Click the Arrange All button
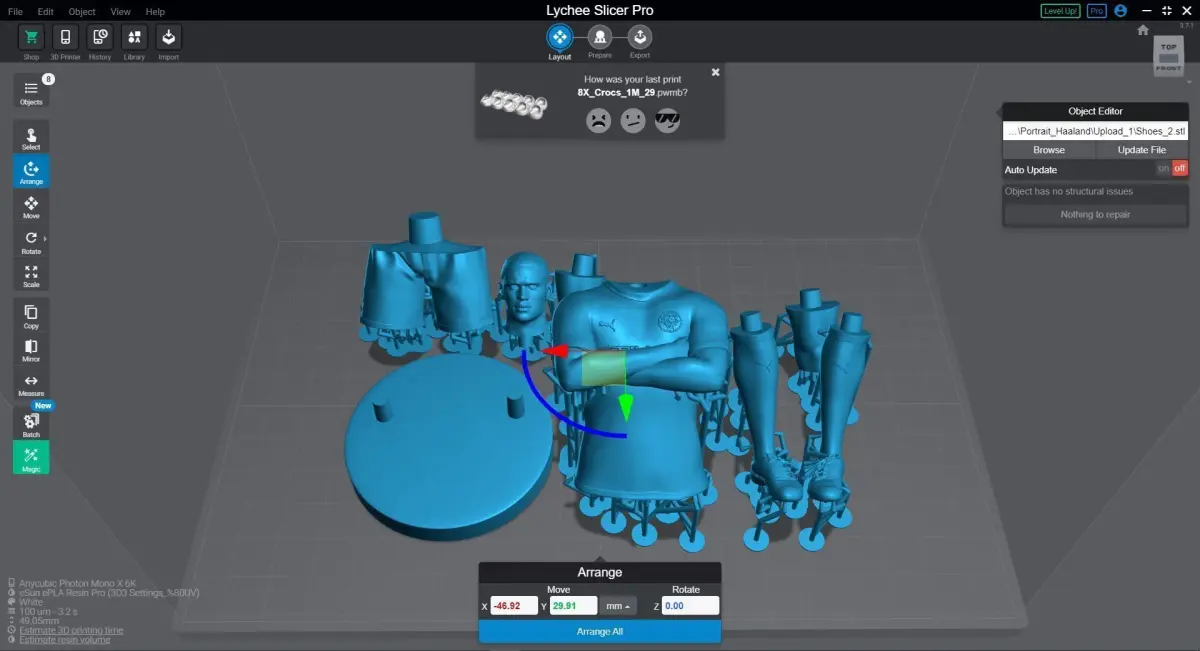 click(x=600, y=631)
